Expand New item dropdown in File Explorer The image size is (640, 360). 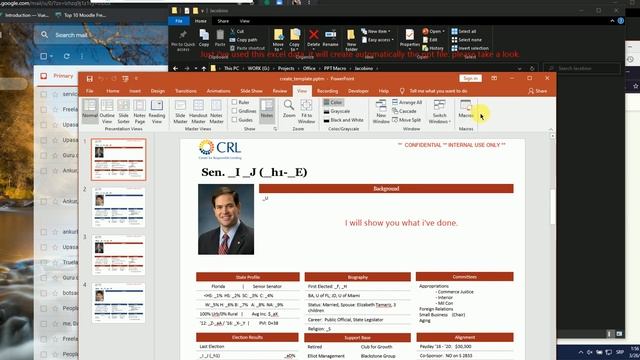(376, 31)
